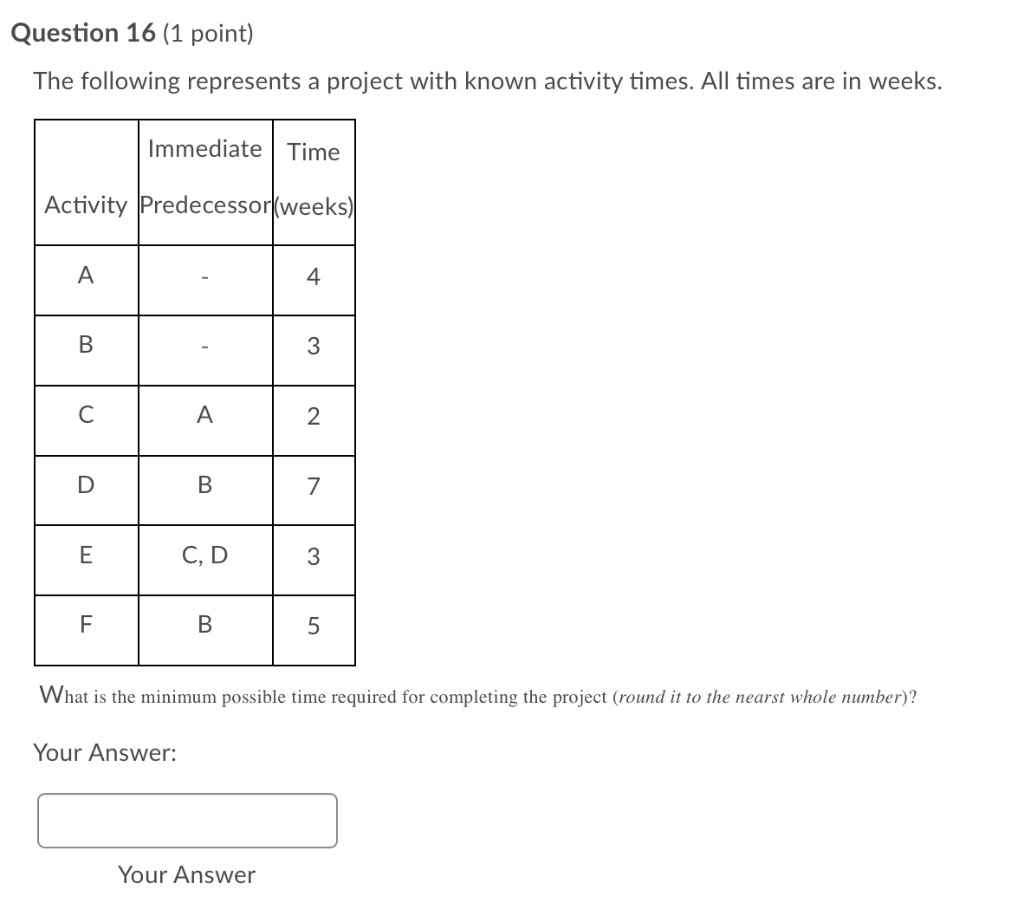This screenshot has height=903, width=1024.
Task: Click the project description sentence about activity times
Action: tap(486, 81)
